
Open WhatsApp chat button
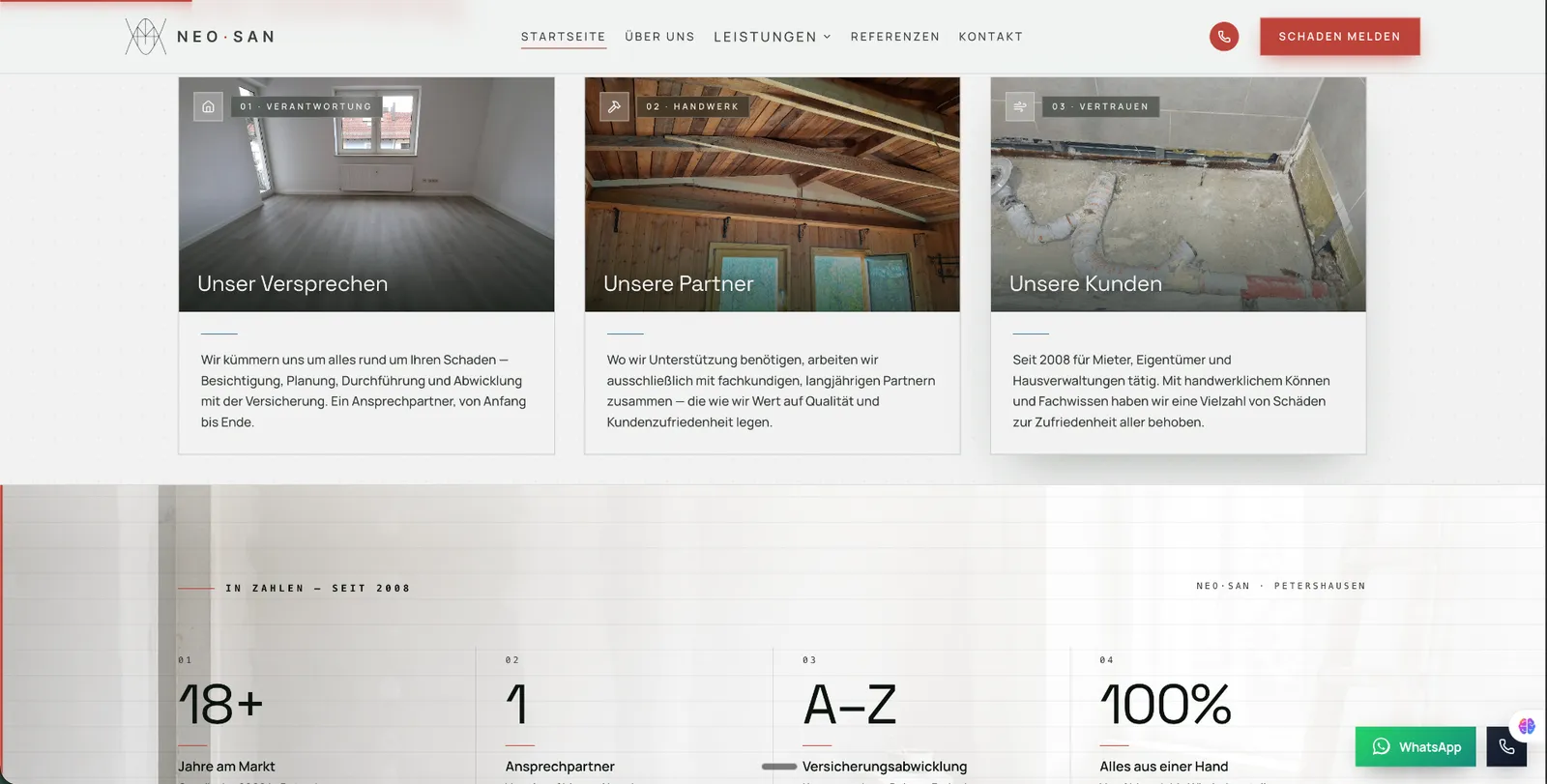pyautogui.click(x=1416, y=746)
